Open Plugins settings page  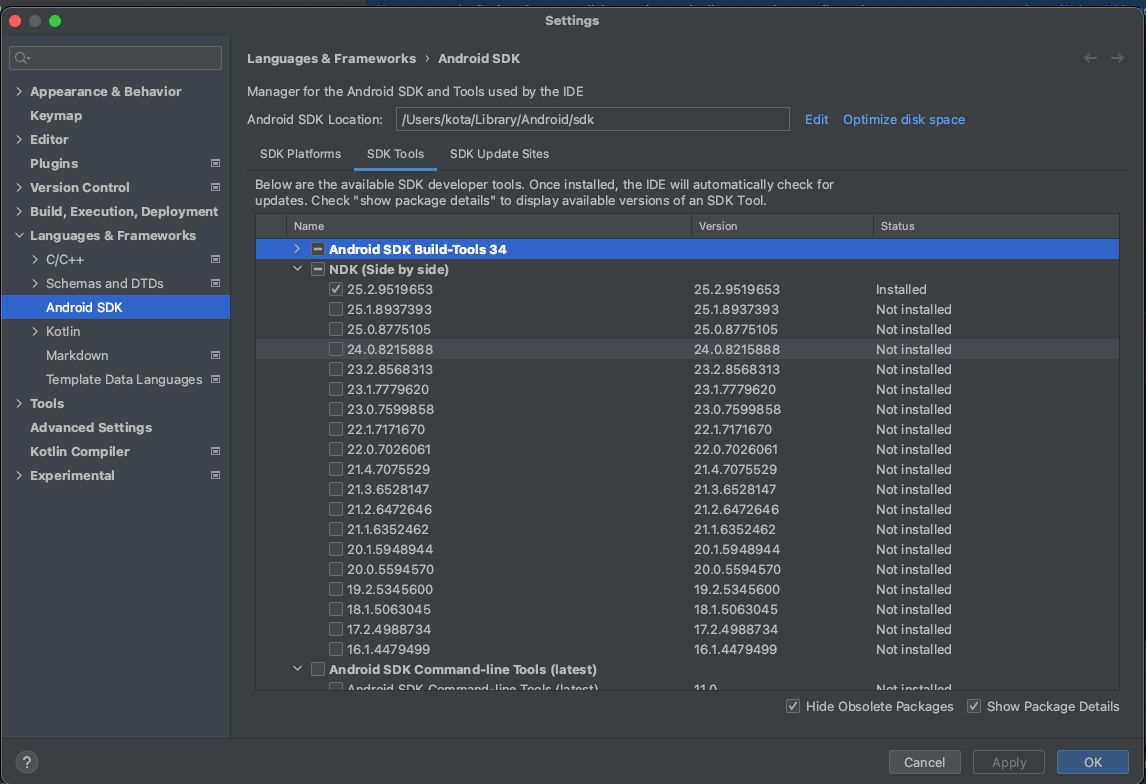click(54, 163)
